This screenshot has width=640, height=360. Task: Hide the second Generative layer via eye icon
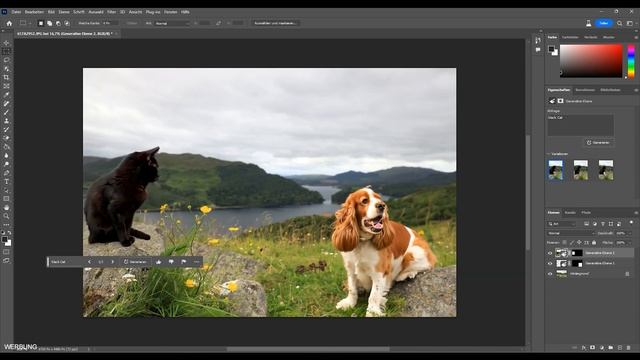tap(550, 263)
